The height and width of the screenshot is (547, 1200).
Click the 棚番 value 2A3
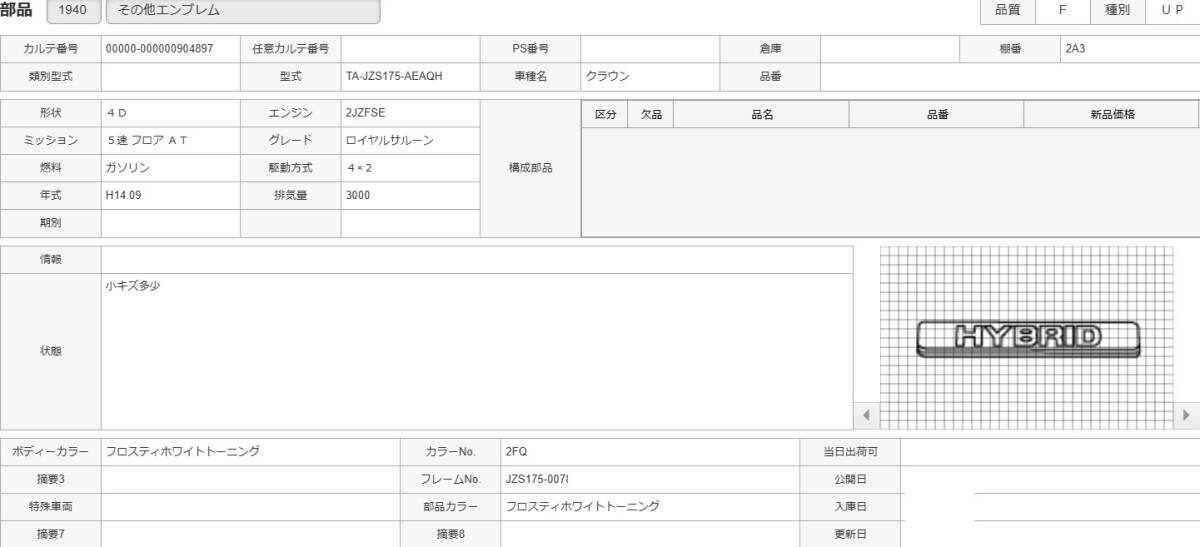[x=1075, y=48]
